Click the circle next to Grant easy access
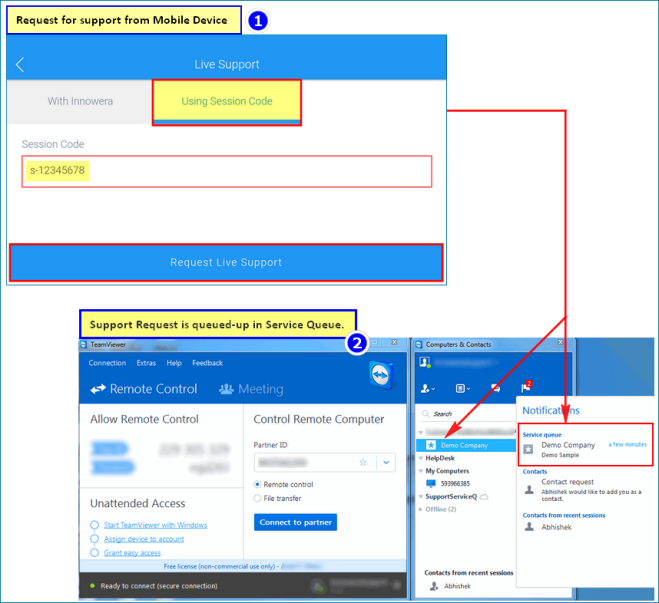 [x=95, y=553]
